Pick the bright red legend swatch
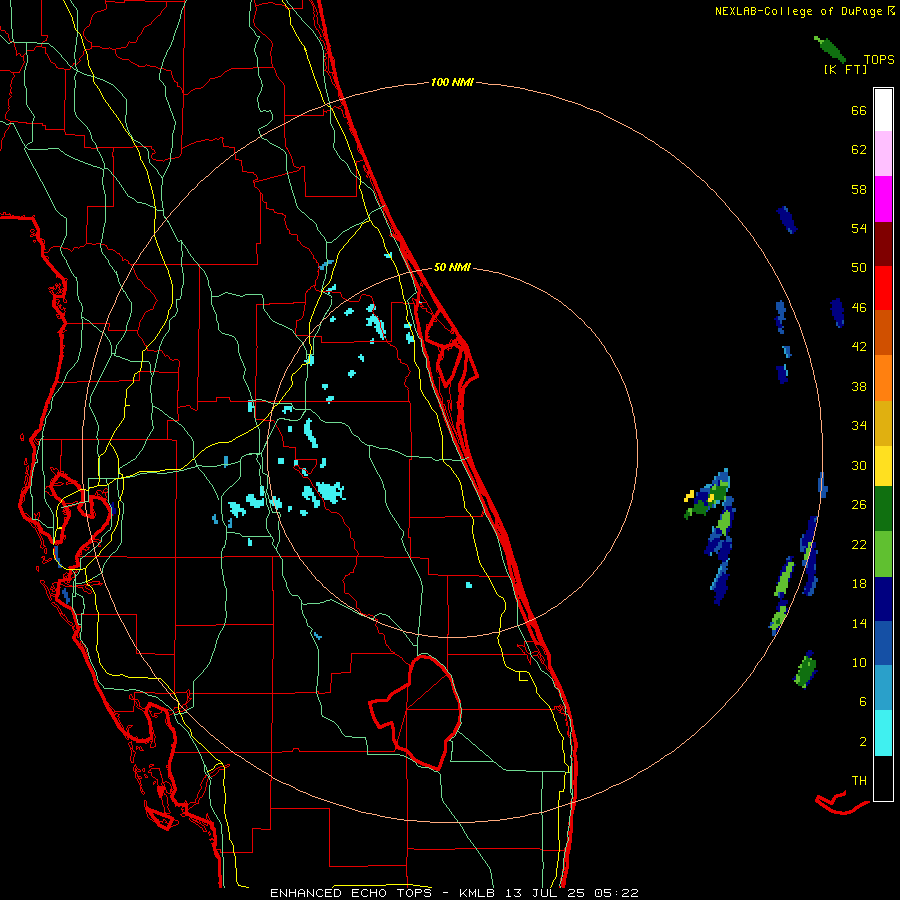Image resolution: width=900 pixels, height=900 pixels. (883, 288)
